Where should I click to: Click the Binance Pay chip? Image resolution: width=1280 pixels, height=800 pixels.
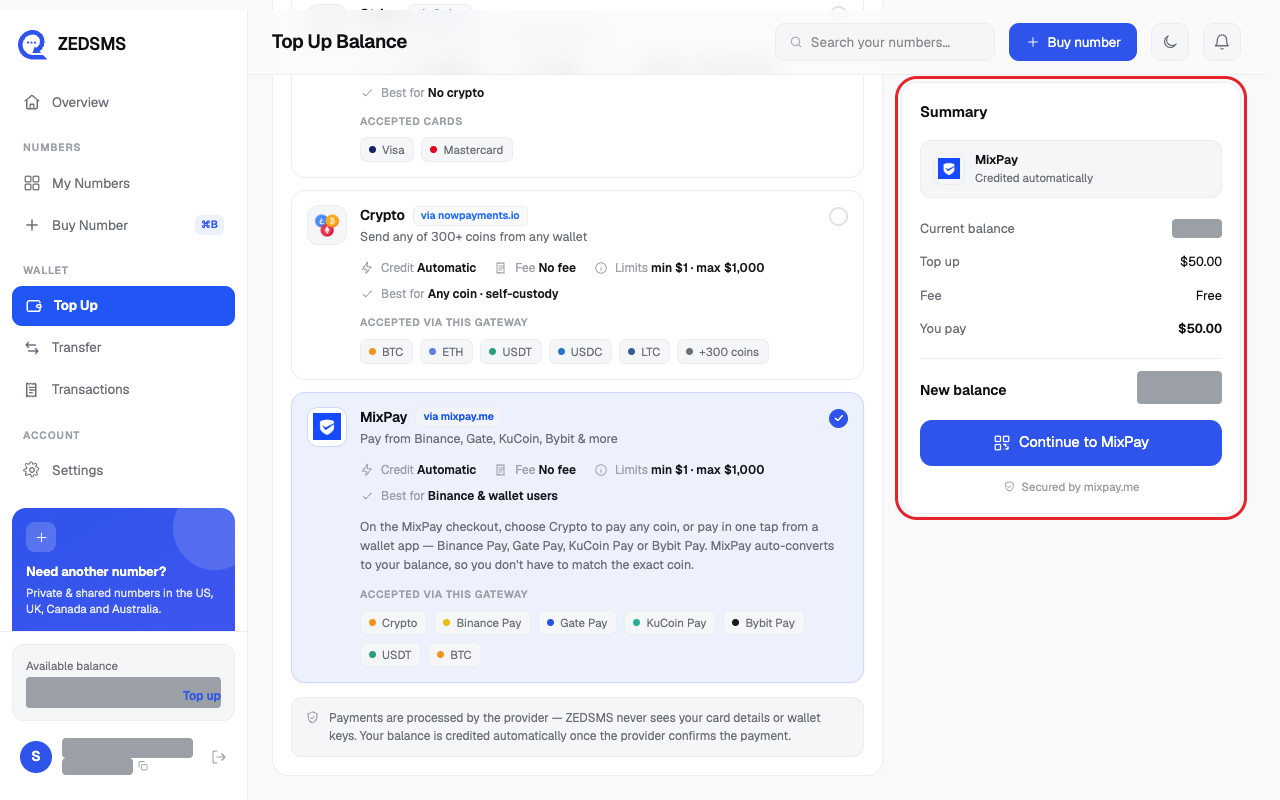(483, 623)
